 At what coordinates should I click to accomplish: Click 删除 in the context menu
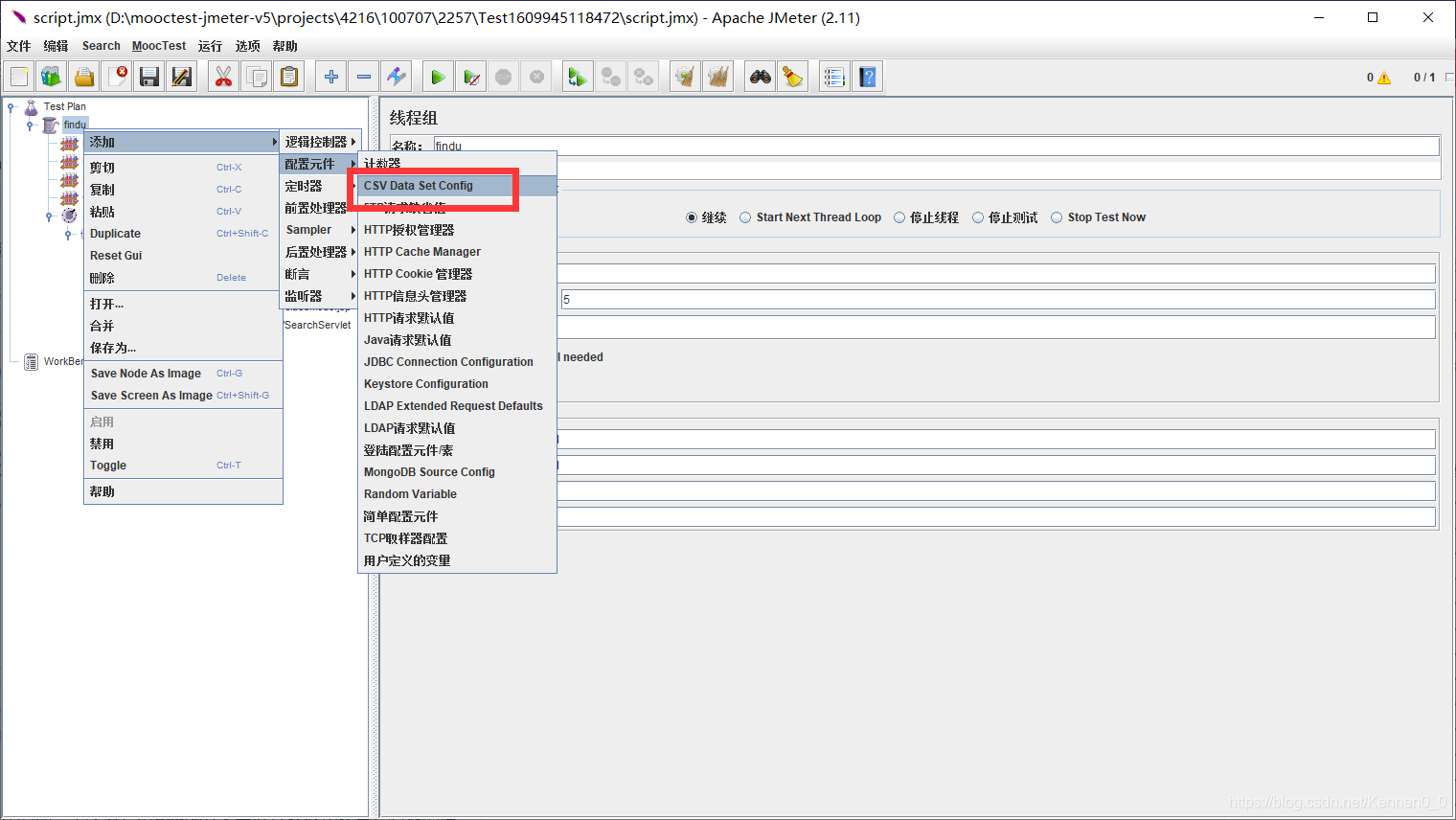(x=183, y=278)
